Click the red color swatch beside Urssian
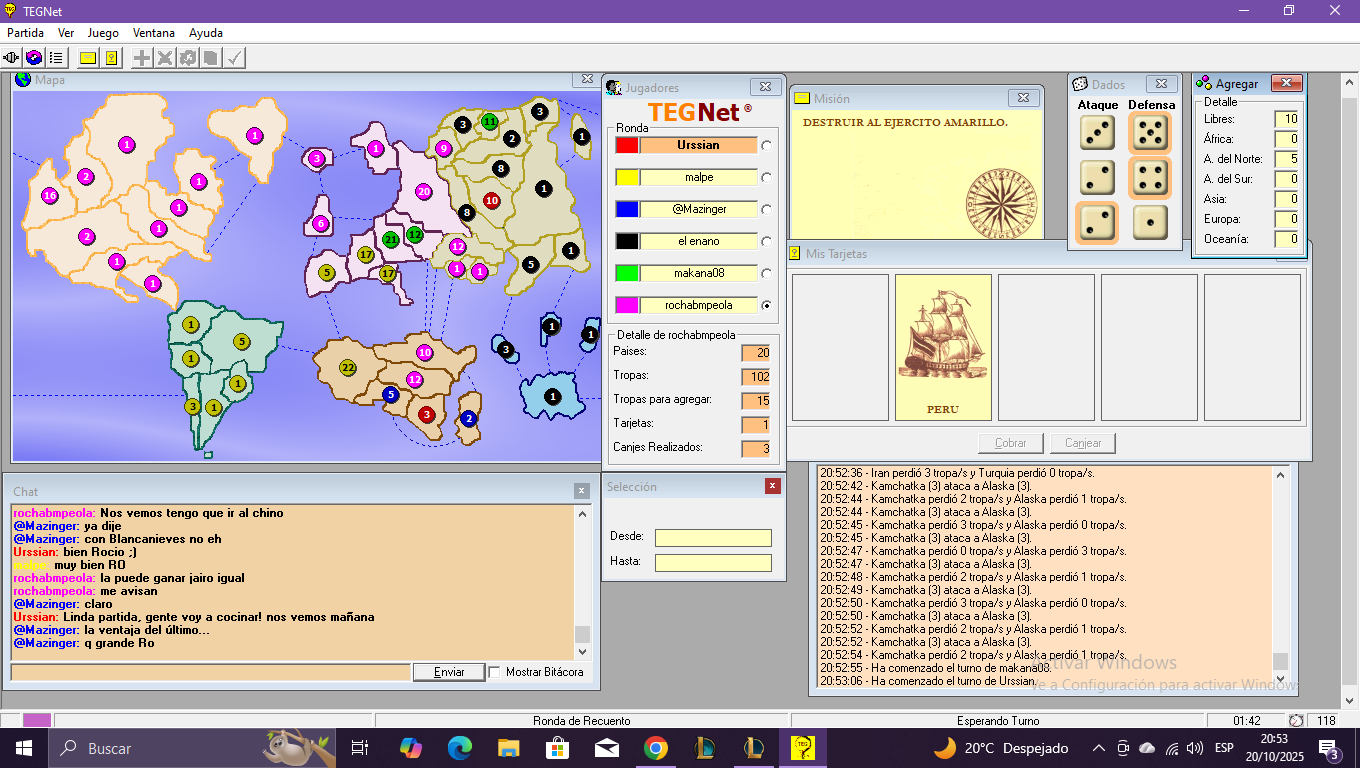 coord(627,145)
